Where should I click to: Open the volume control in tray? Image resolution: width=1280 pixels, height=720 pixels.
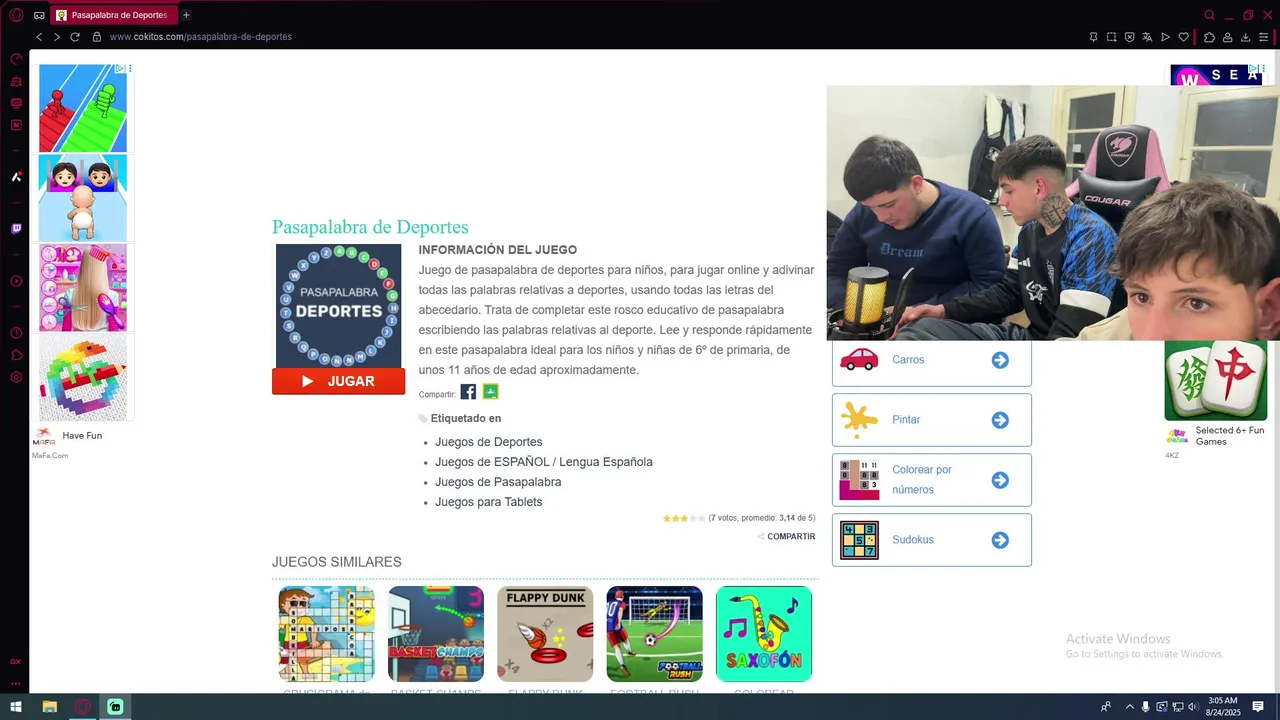point(1193,707)
